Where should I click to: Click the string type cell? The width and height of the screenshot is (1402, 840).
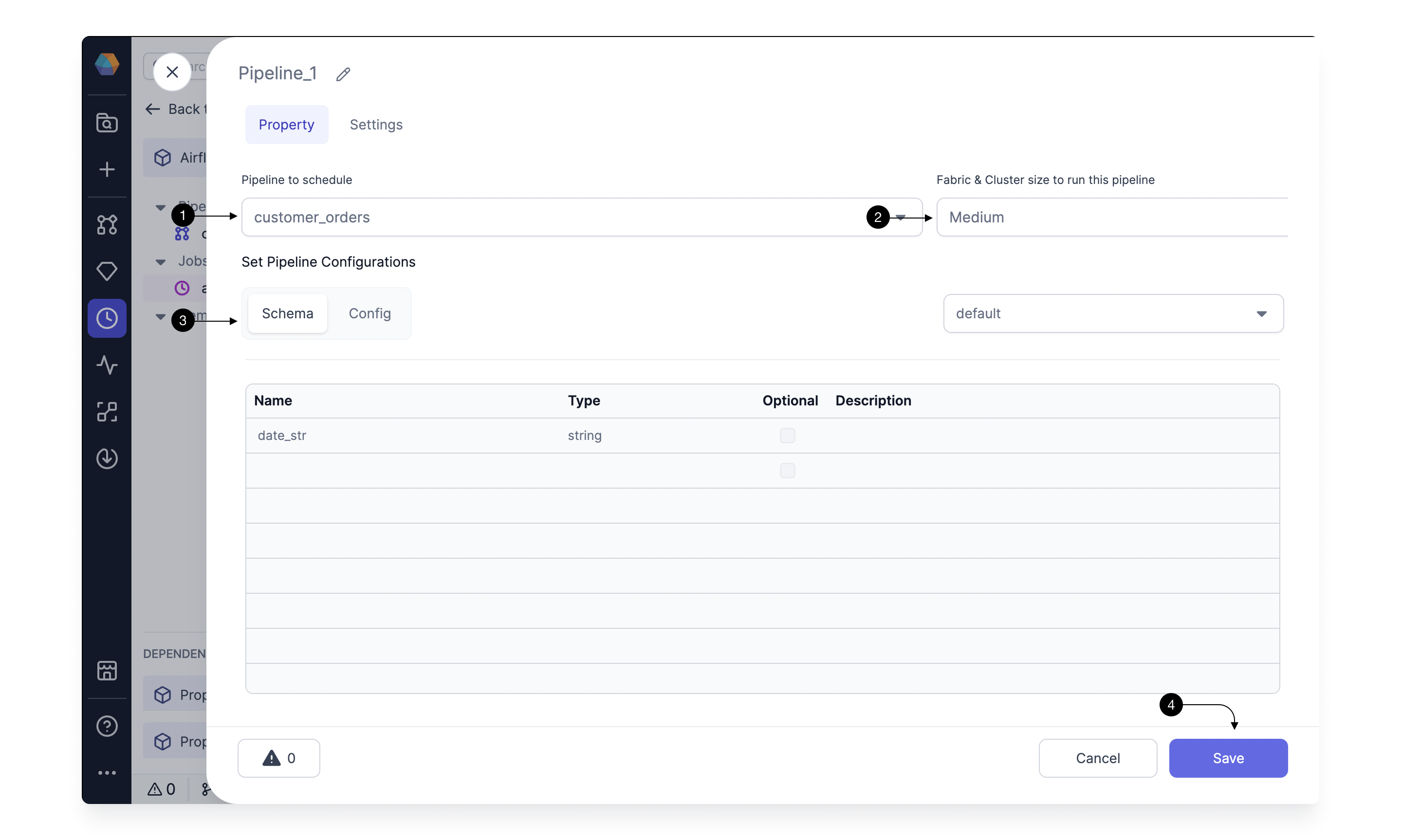[x=585, y=435]
